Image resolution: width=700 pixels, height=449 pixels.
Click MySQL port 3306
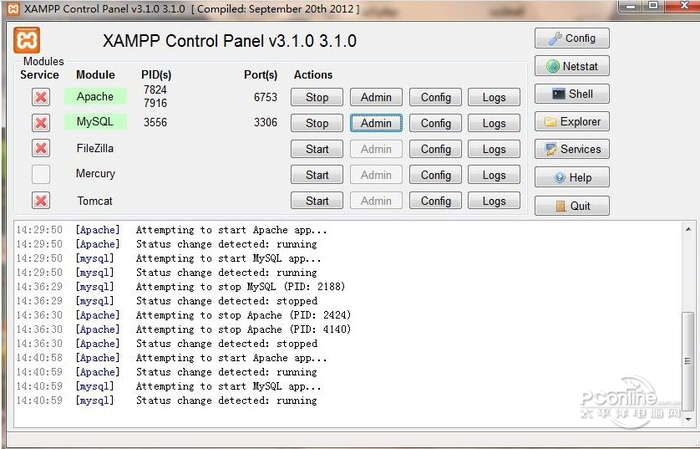(266, 122)
